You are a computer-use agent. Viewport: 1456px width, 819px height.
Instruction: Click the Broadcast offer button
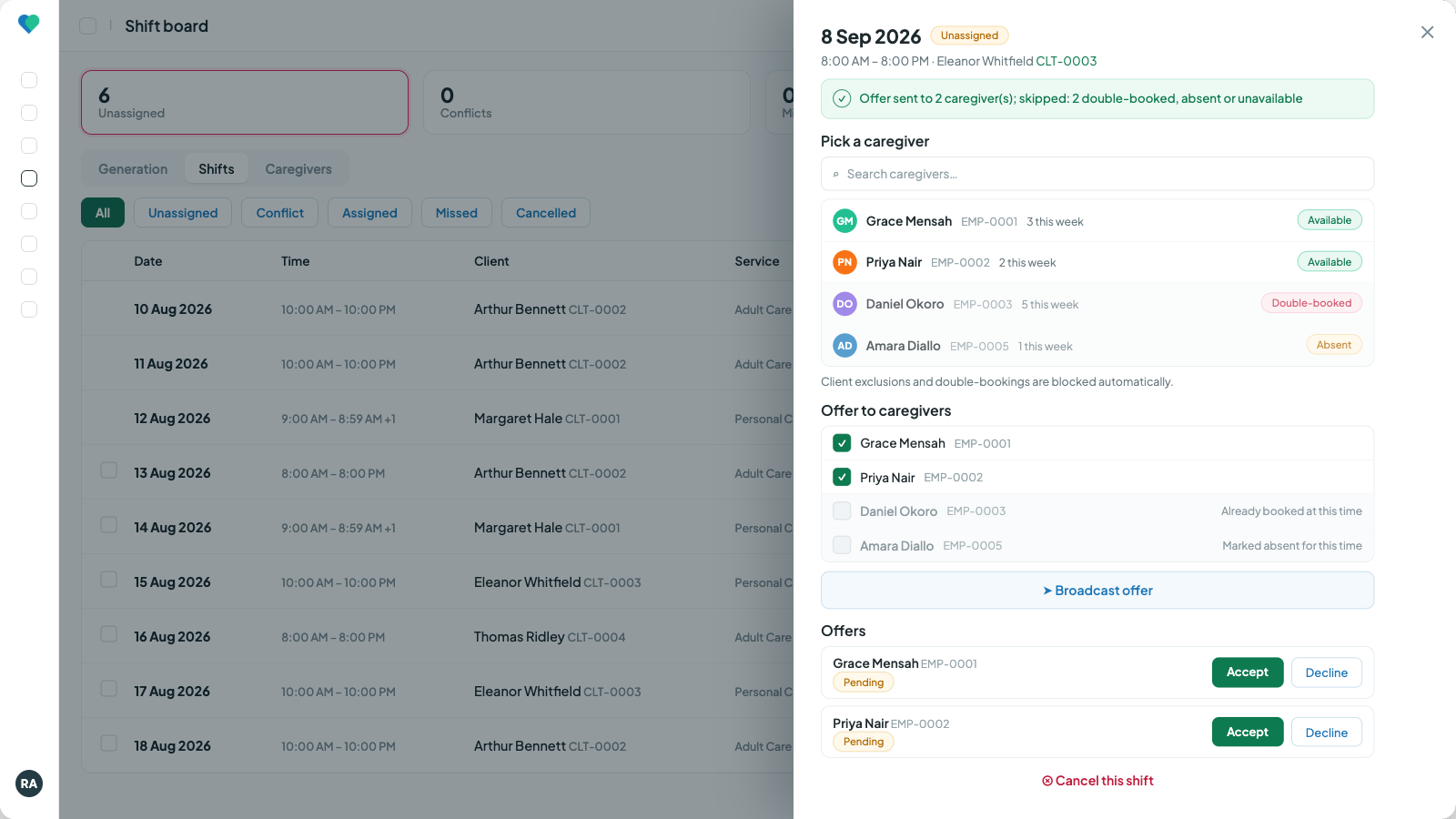pyautogui.click(x=1097, y=591)
